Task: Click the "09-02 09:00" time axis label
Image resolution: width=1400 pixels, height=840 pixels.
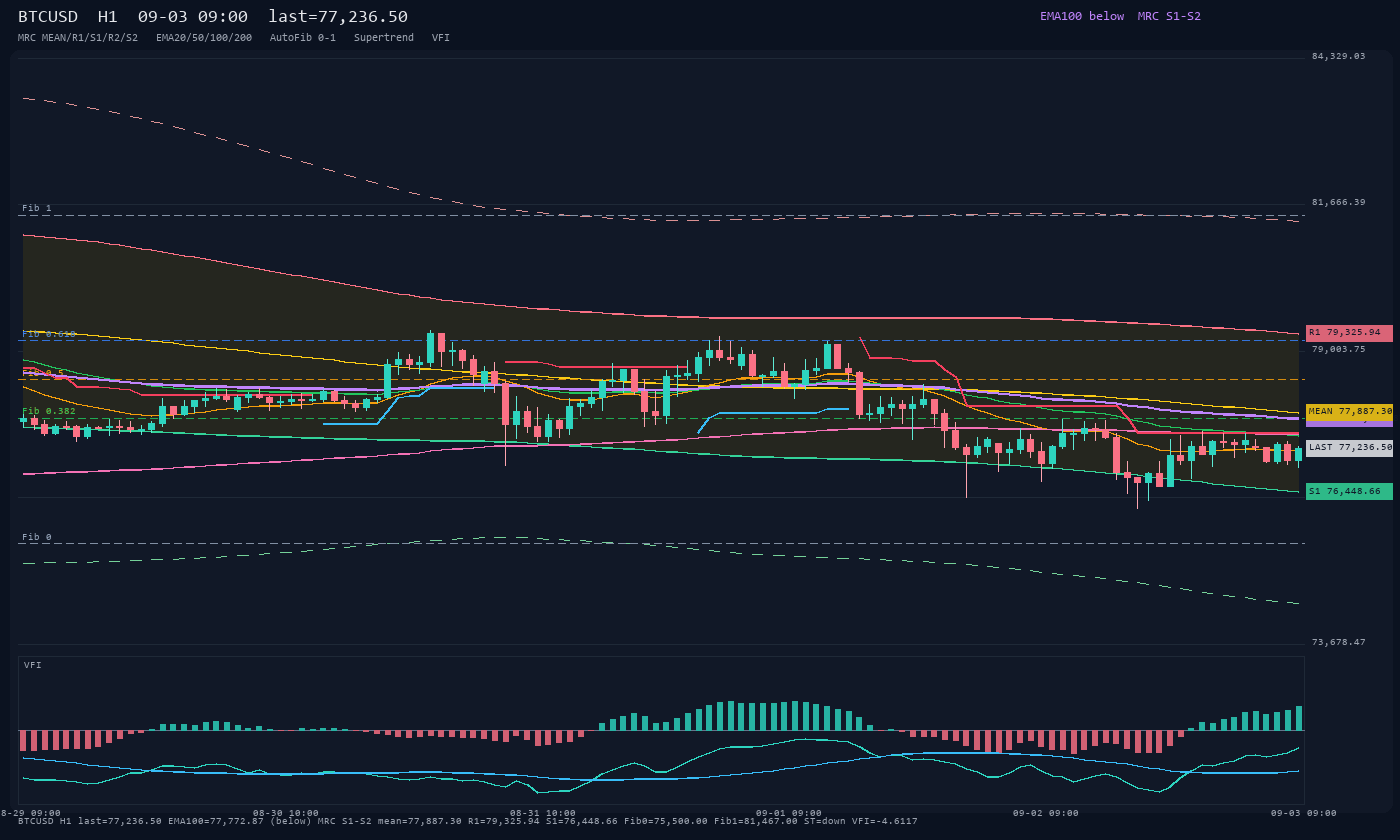Action: click(x=1046, y=813)
